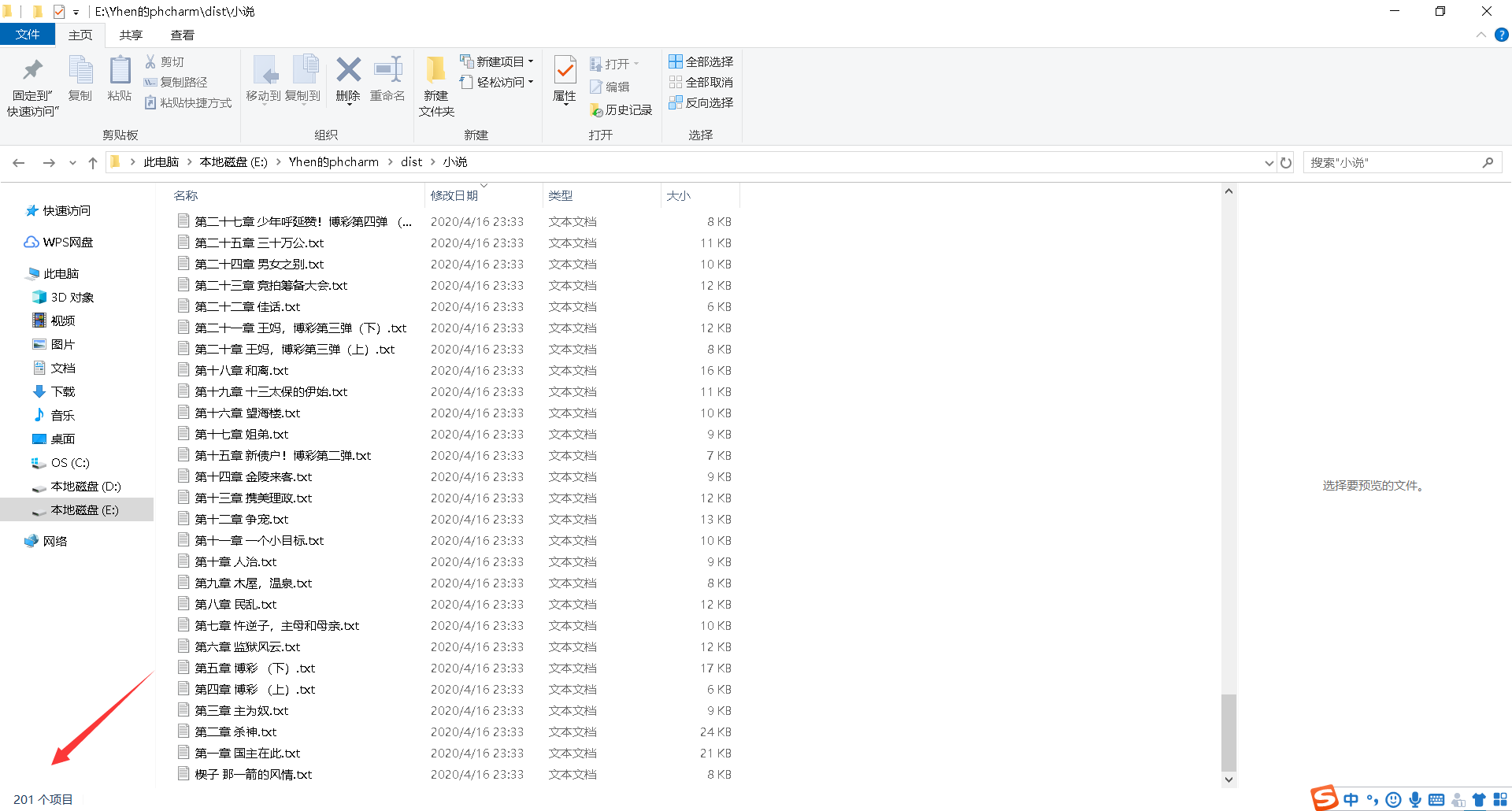1512x811 pixels.
Task: Click the help question mark icon
Action: pos(1501,35)
